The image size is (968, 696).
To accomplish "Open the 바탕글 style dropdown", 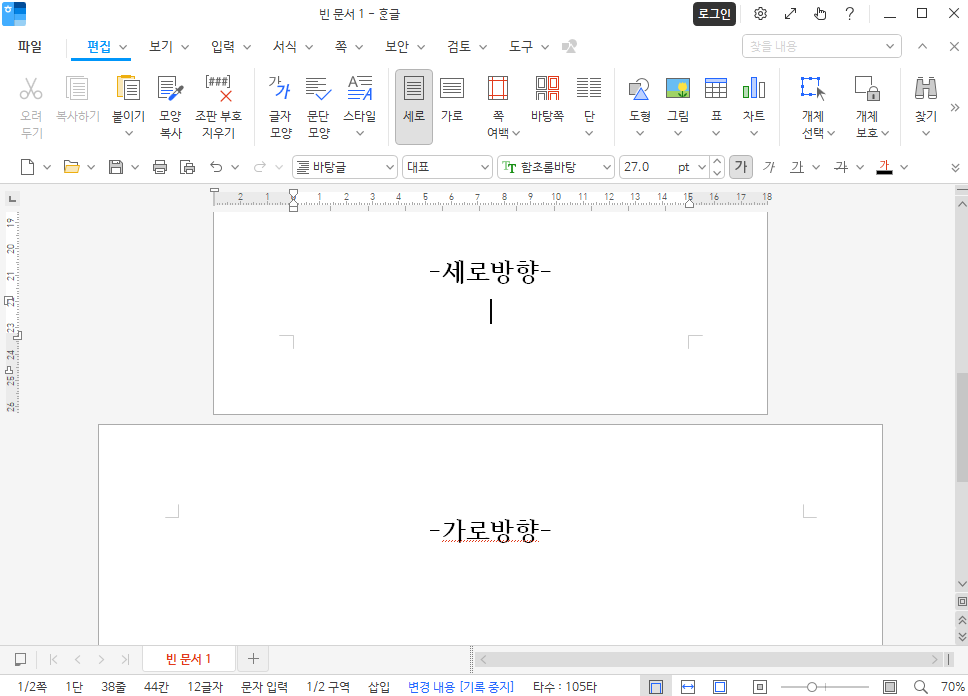I will (x=345, y=167).
